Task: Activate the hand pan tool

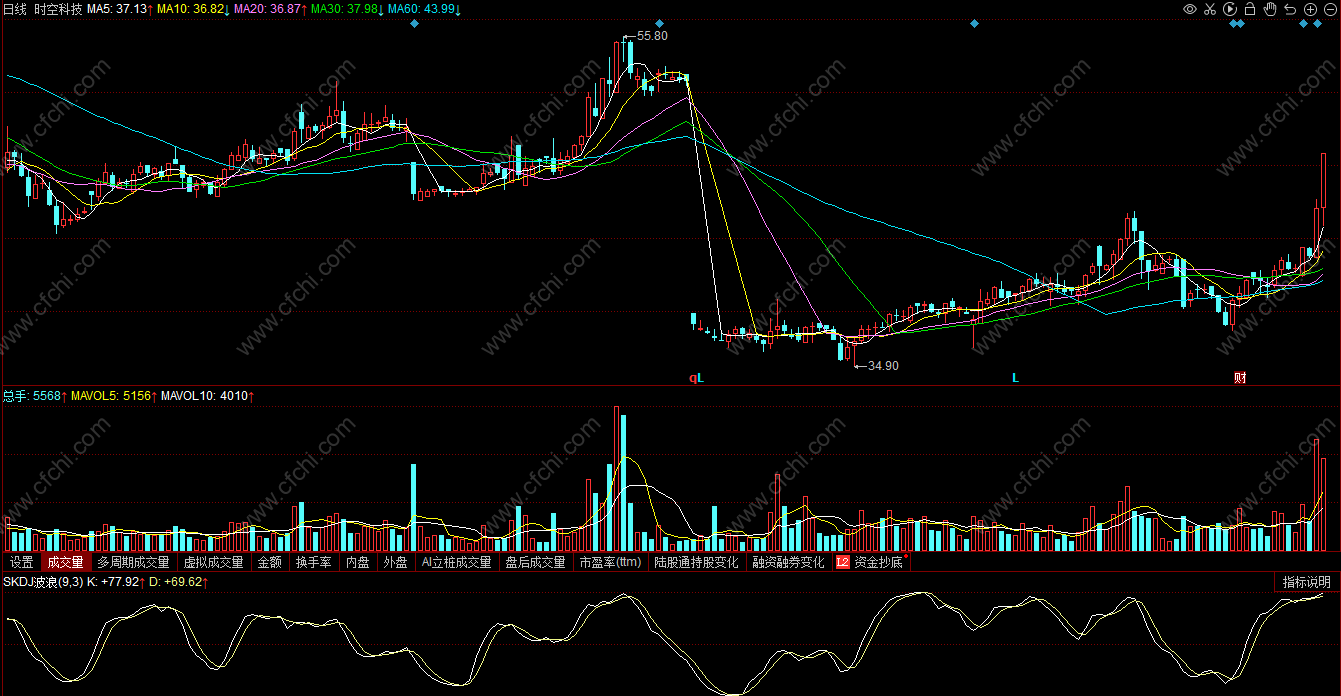Action: (1270, 9)
